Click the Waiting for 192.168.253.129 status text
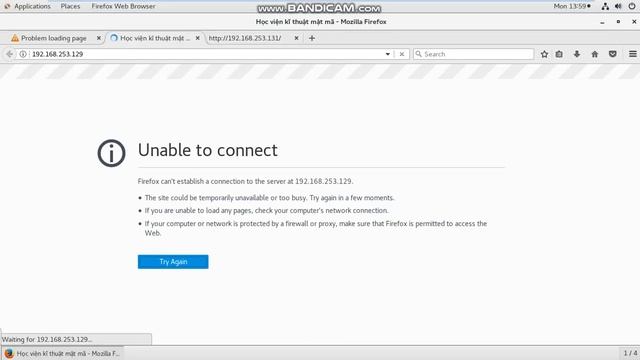The width and height of the screenshot is (640, 360). 47,339
